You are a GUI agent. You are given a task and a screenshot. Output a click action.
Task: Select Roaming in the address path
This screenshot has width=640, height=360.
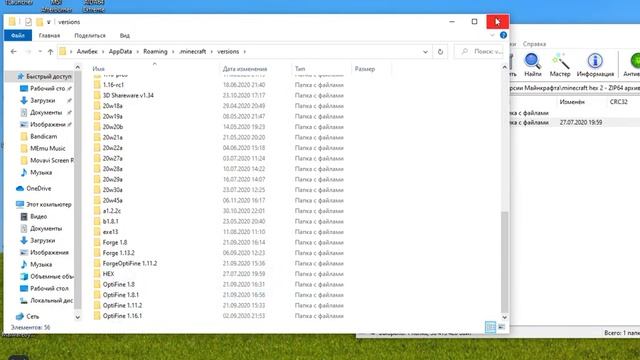click(x=155, y=51)
